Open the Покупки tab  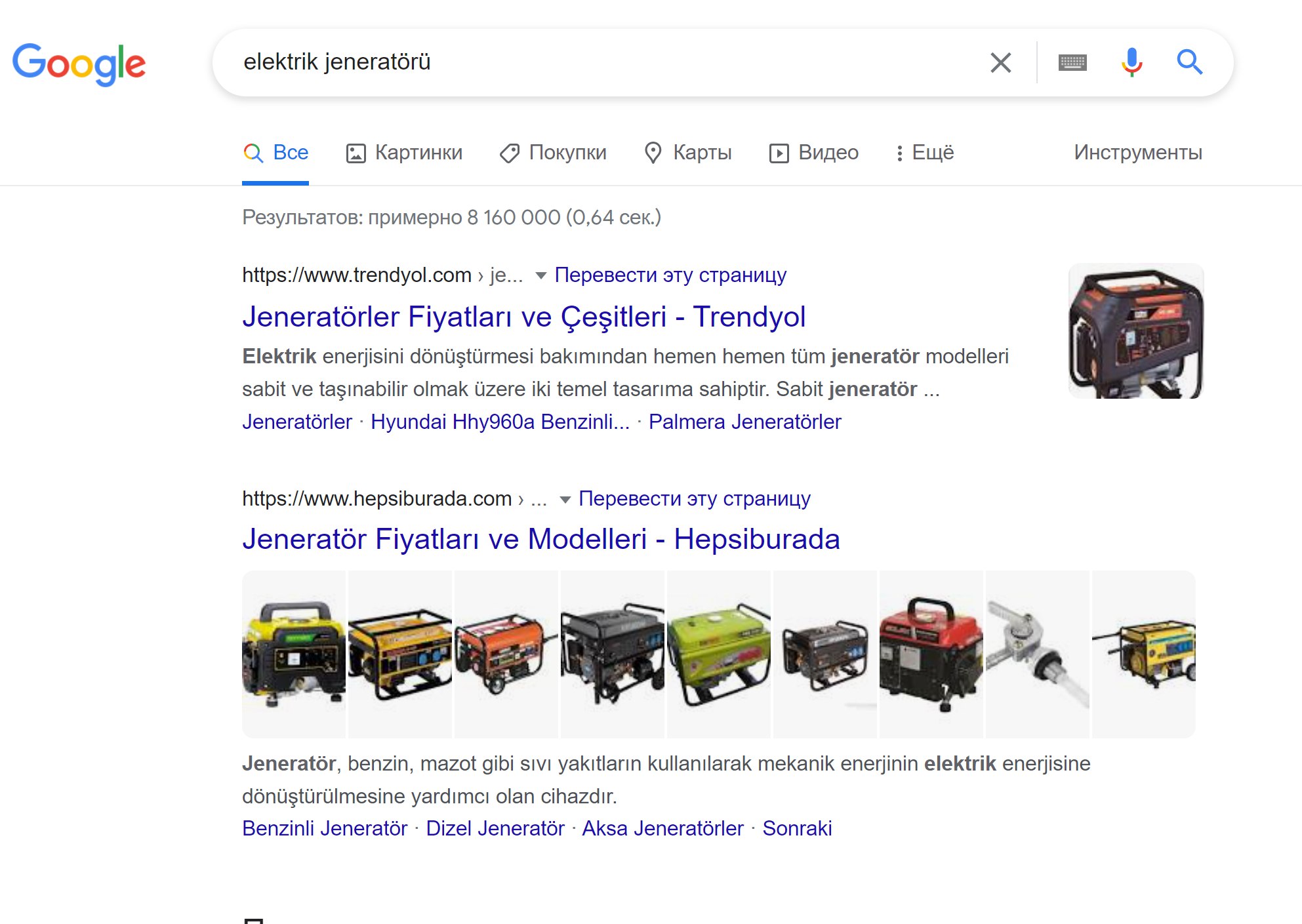pyautogui.click(x=552, y=152)
